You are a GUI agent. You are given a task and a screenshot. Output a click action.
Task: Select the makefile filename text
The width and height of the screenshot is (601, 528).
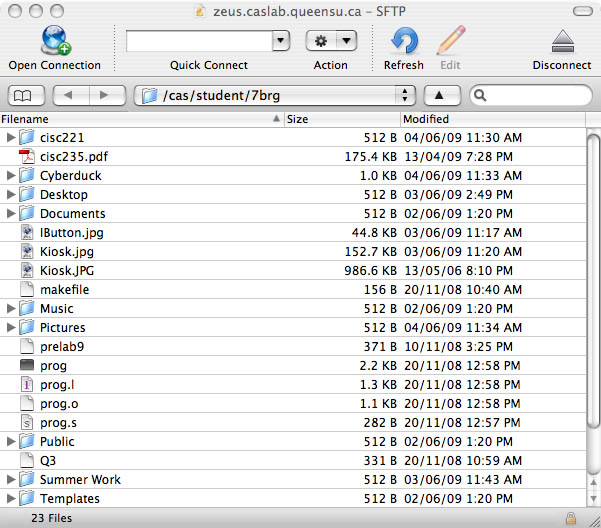point(64,290)
